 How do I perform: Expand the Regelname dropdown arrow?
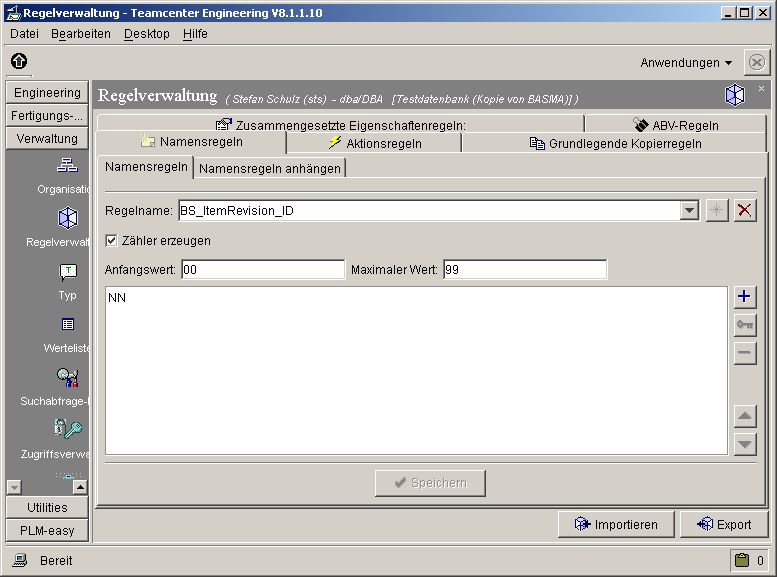[689, 211]
